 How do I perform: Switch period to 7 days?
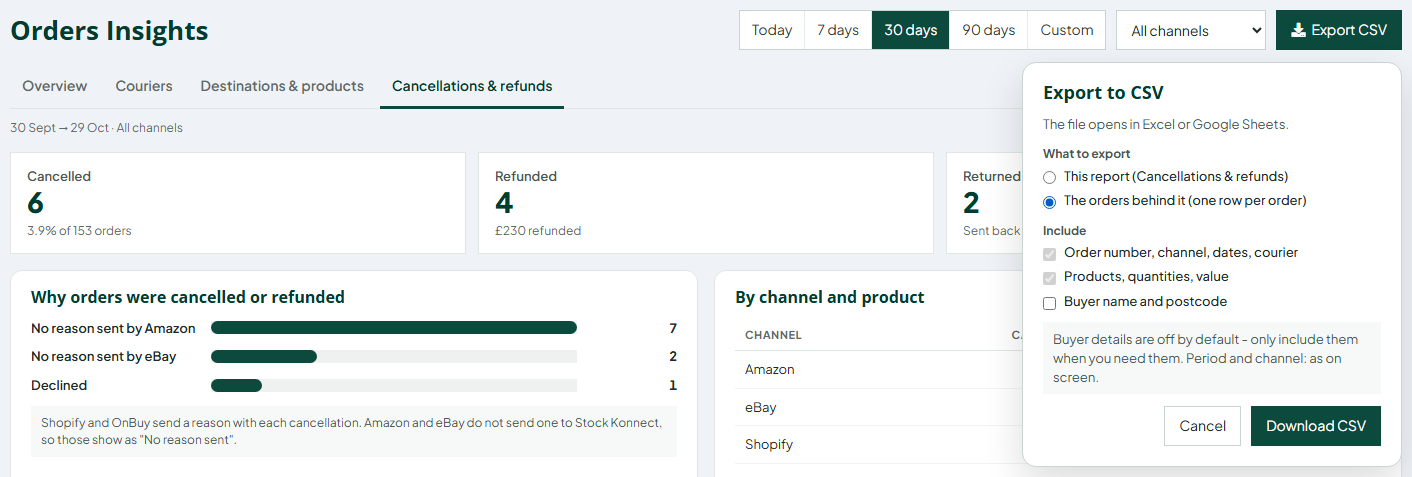[838, 30]
